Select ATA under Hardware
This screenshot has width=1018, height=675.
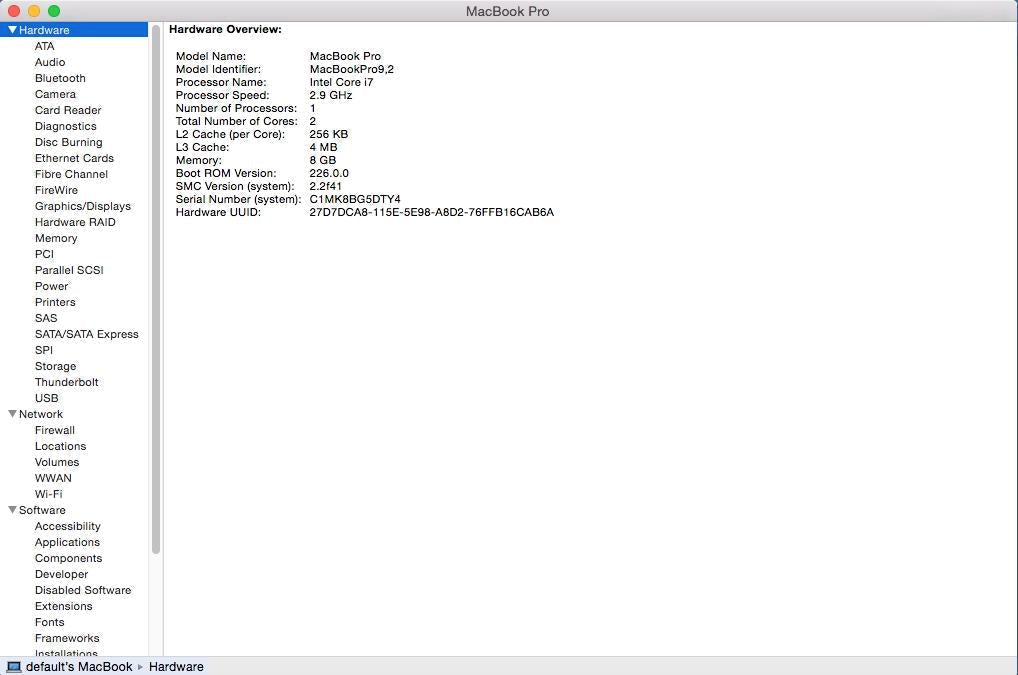pyautogui.click(x=45, y=46)
